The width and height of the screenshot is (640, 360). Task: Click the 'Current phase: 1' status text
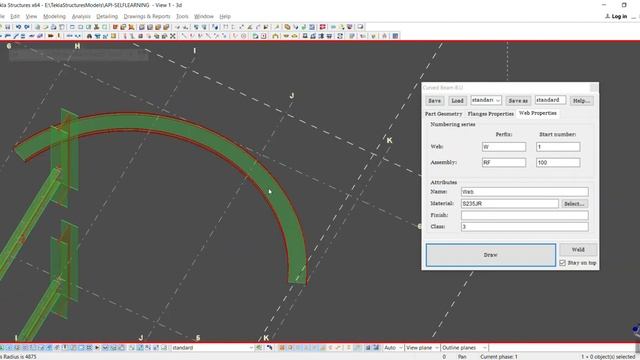[499, 357]
